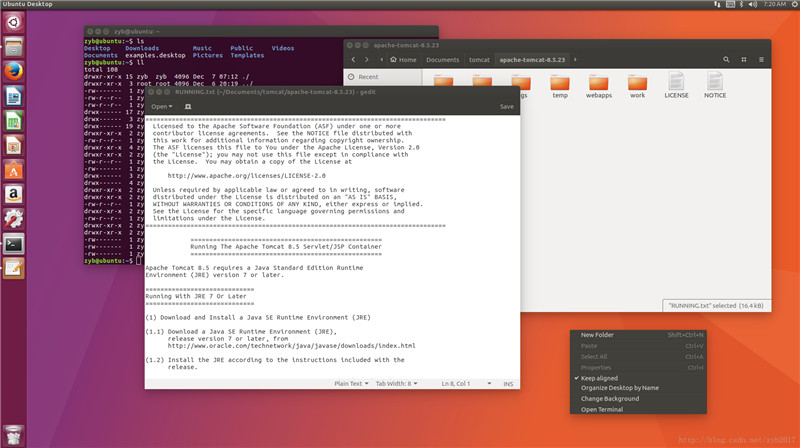This screenshot has height=448, width=800.
Task: Open System Settings from the launcher
Action: coord(14,218)
